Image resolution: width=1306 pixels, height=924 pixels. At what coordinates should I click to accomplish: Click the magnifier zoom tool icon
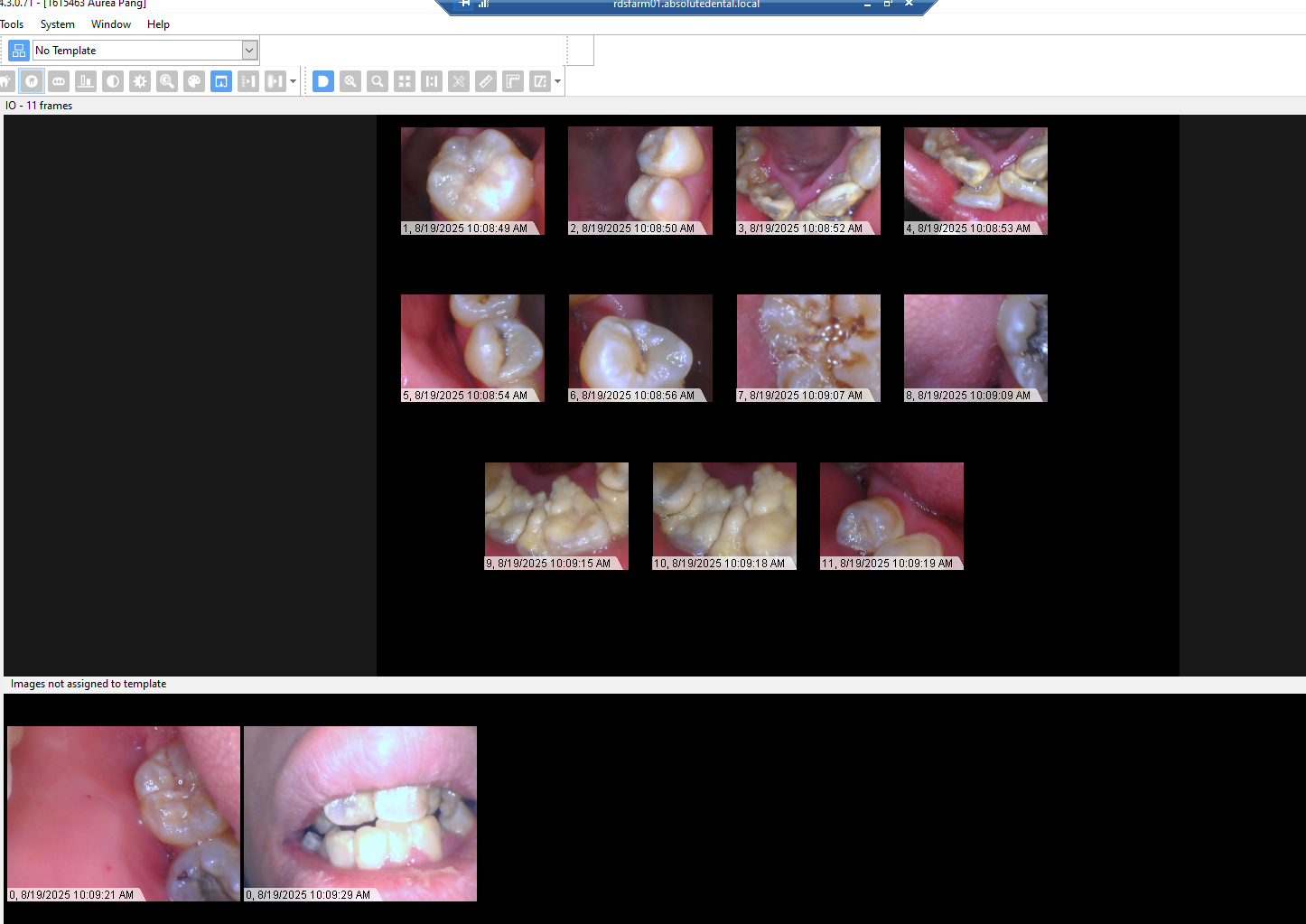coord(167,81)
